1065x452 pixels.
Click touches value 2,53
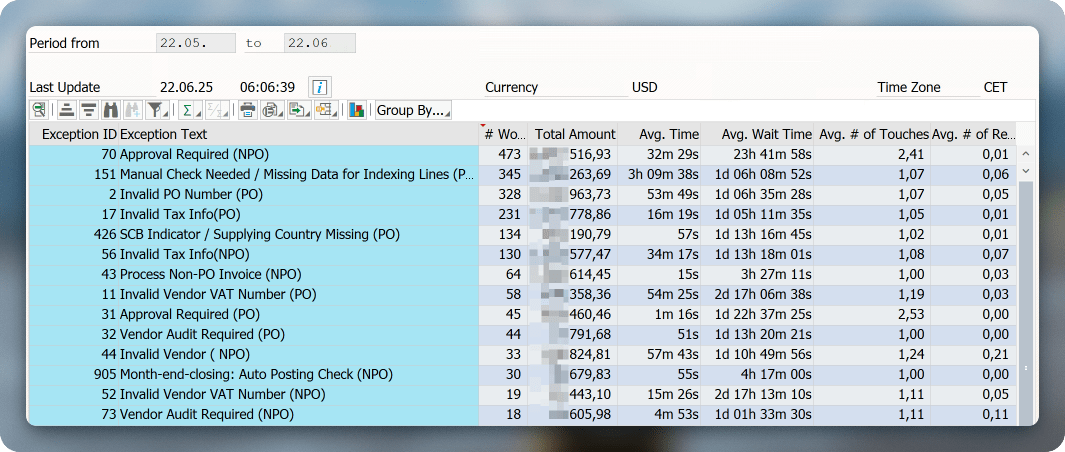873,314
